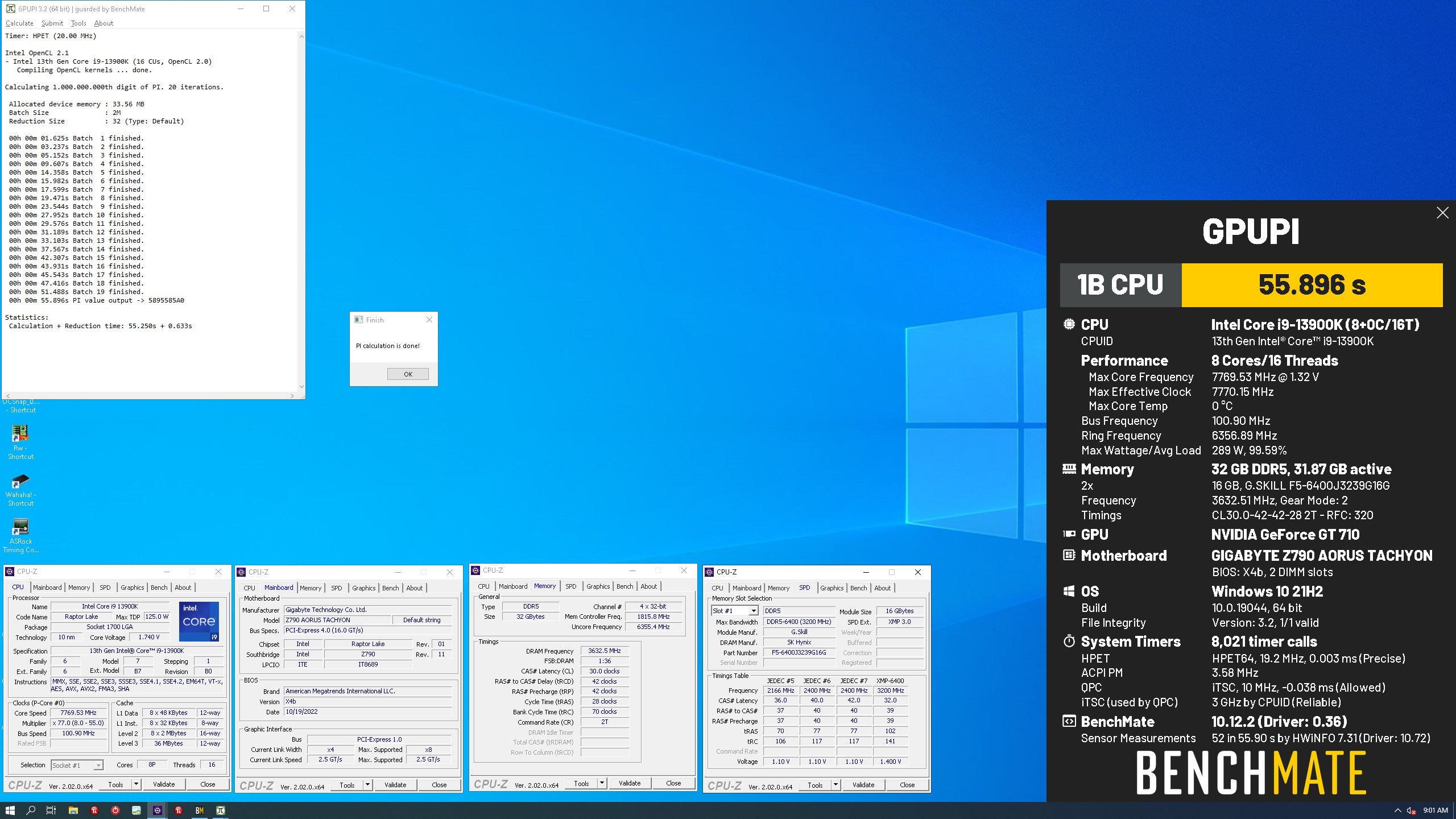This screenshot has height=819, width=1456.
Task: Click CPU-Z title icon of the Mainboard window
Action: tap(241, 572)
